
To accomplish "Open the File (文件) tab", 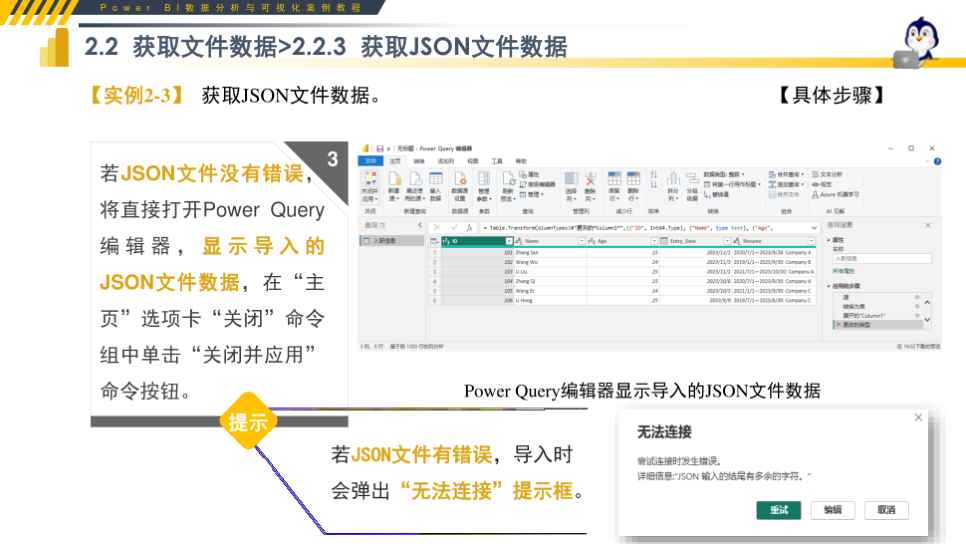I will point(371,161).
